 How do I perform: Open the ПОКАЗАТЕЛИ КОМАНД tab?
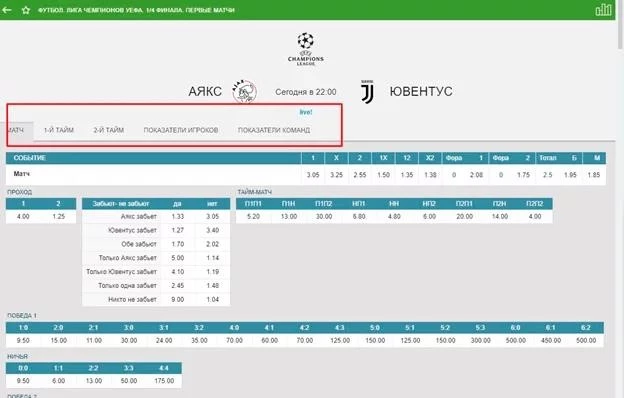click(x=274, y=130)
